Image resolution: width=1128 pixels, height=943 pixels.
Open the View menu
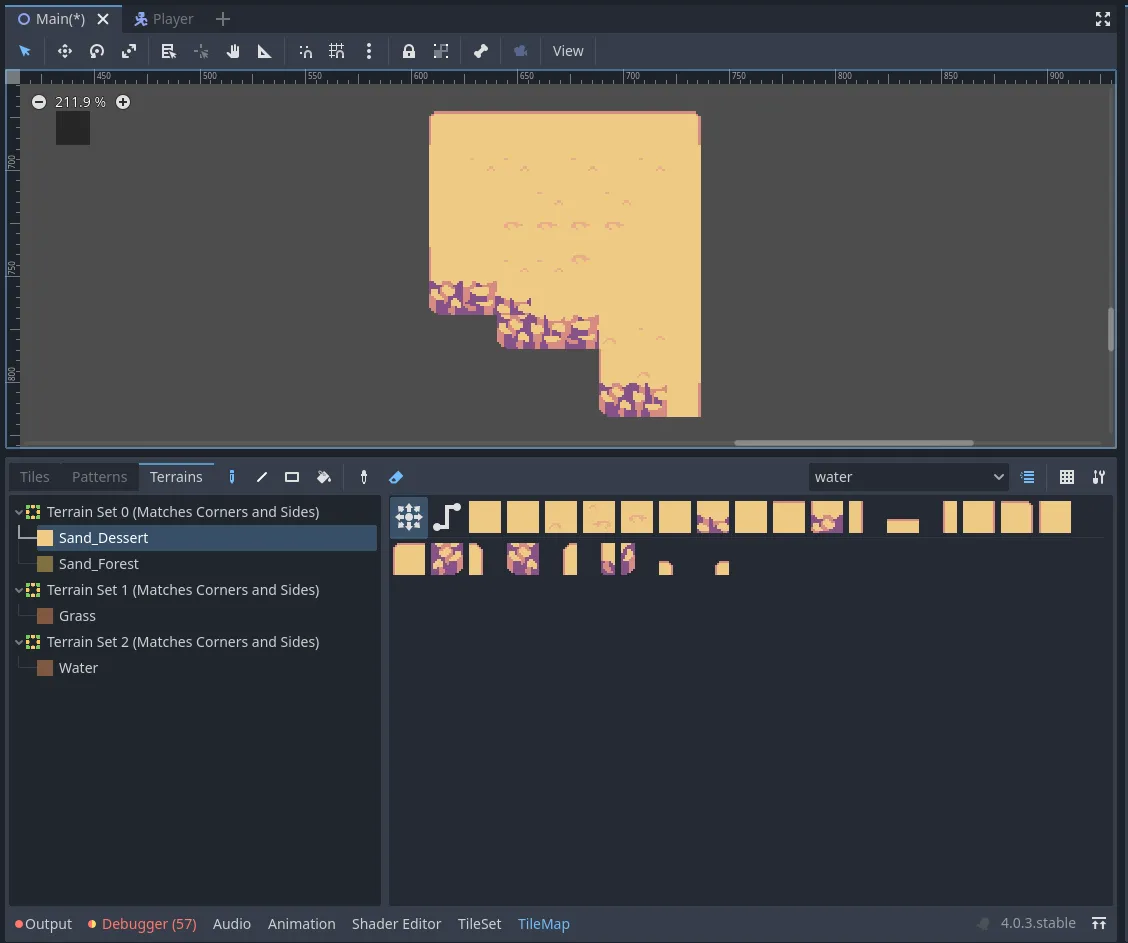pos(568,51)
